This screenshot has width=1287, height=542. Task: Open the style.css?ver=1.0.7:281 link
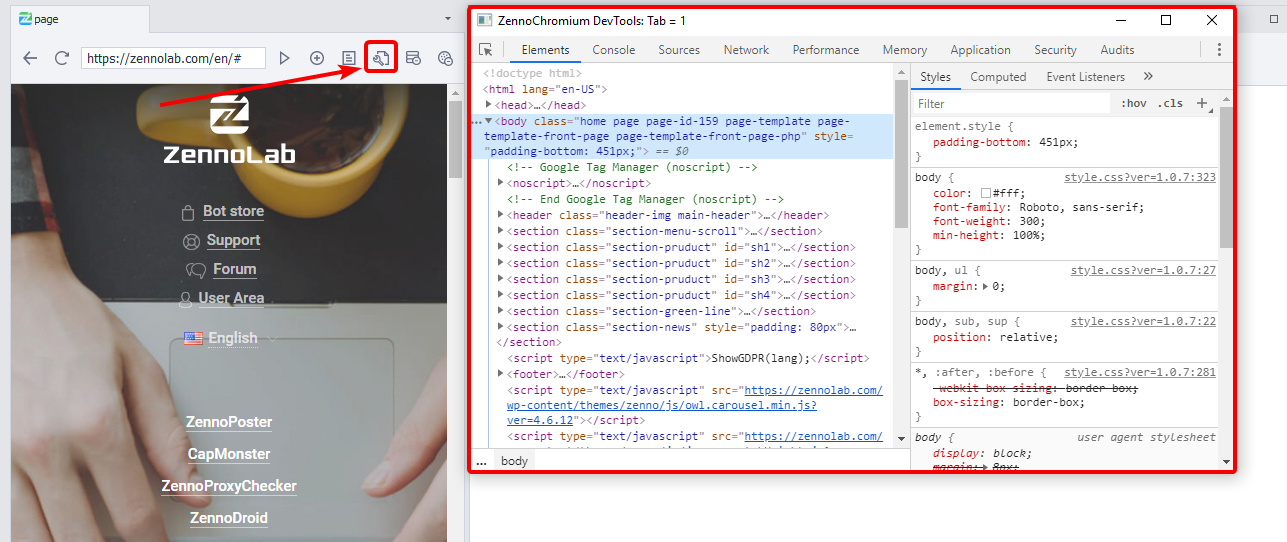tap(1140, 372)
